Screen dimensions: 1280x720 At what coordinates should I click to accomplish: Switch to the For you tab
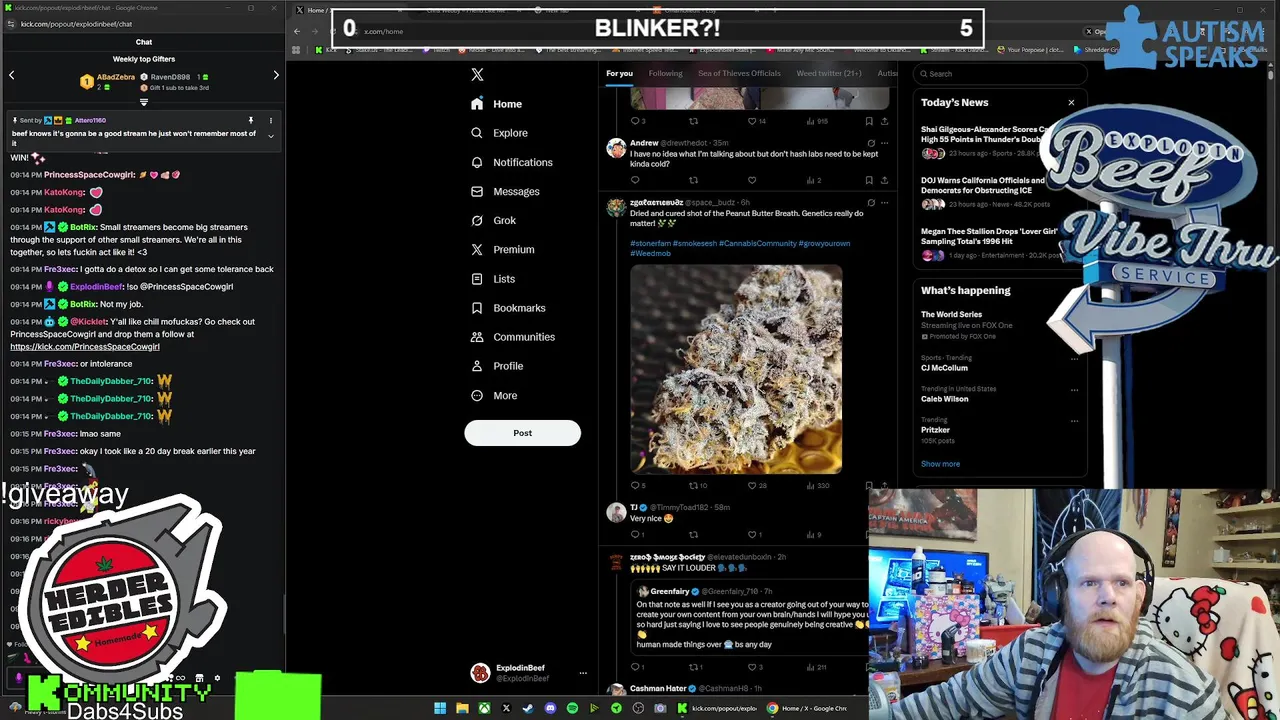pos(619,73)
